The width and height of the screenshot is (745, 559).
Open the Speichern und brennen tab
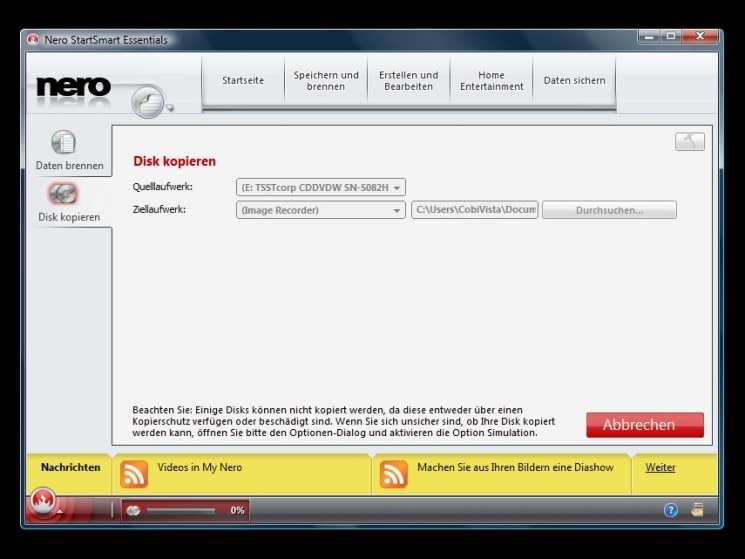coord(326,81)
